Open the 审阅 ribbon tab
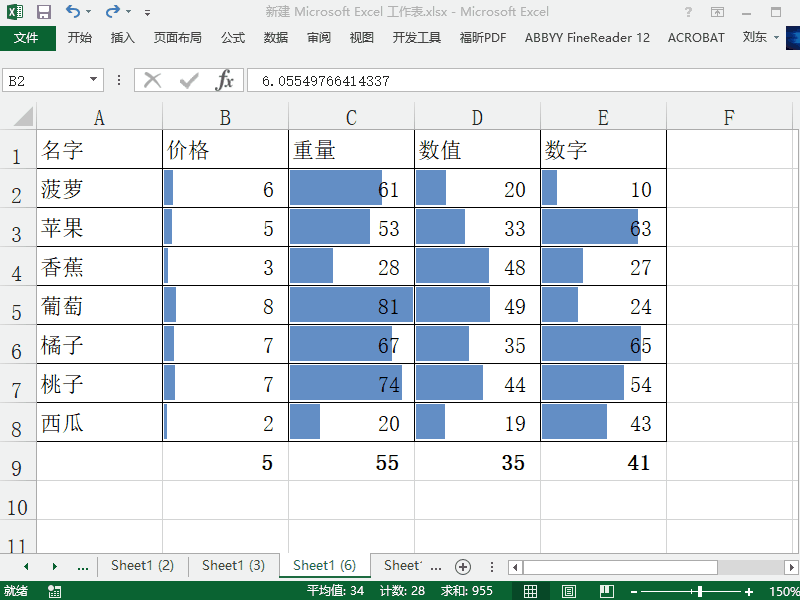800x600 pixels. [x=318, y=37]
